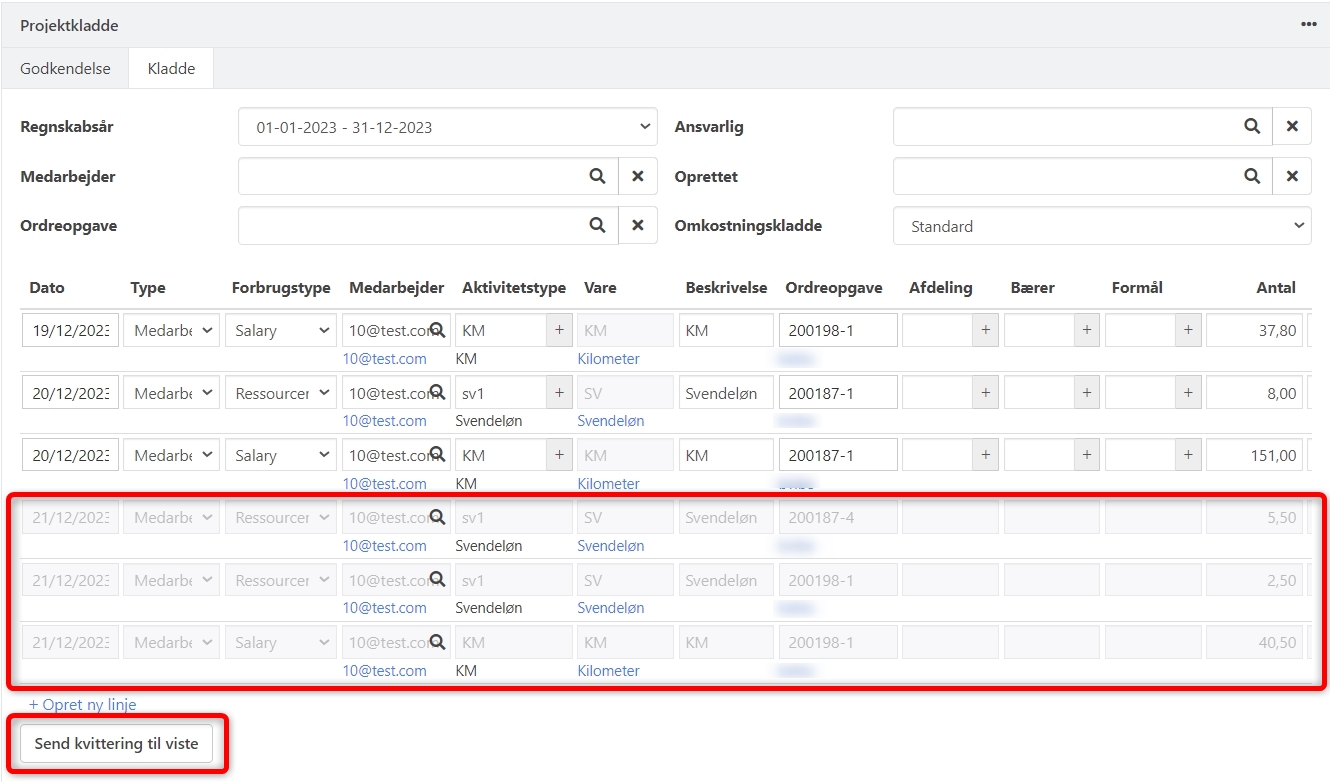This screenshot has height=782, width=1330.
Task: Open the Salary Forbrugstype dropdown, first row
Action: 280,330
